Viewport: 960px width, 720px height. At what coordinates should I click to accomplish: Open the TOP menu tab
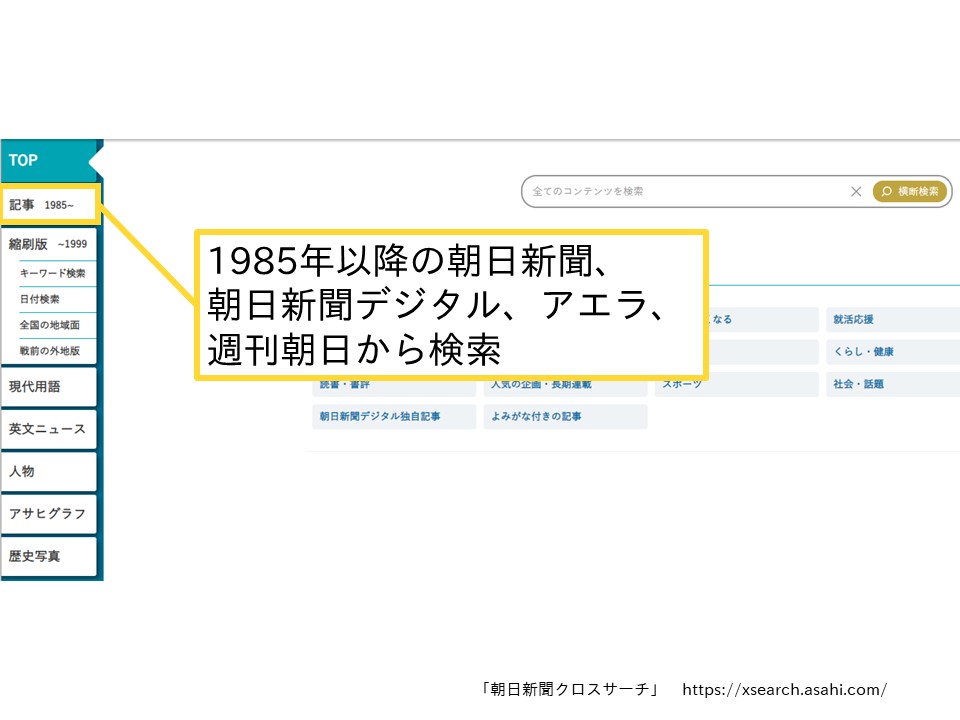pos(49,160)
